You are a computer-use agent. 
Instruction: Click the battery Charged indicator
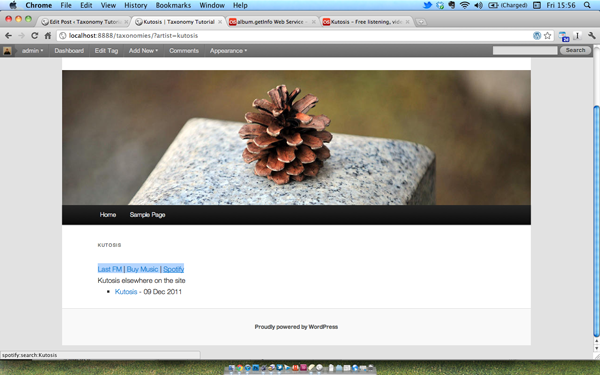pos(508,5)
